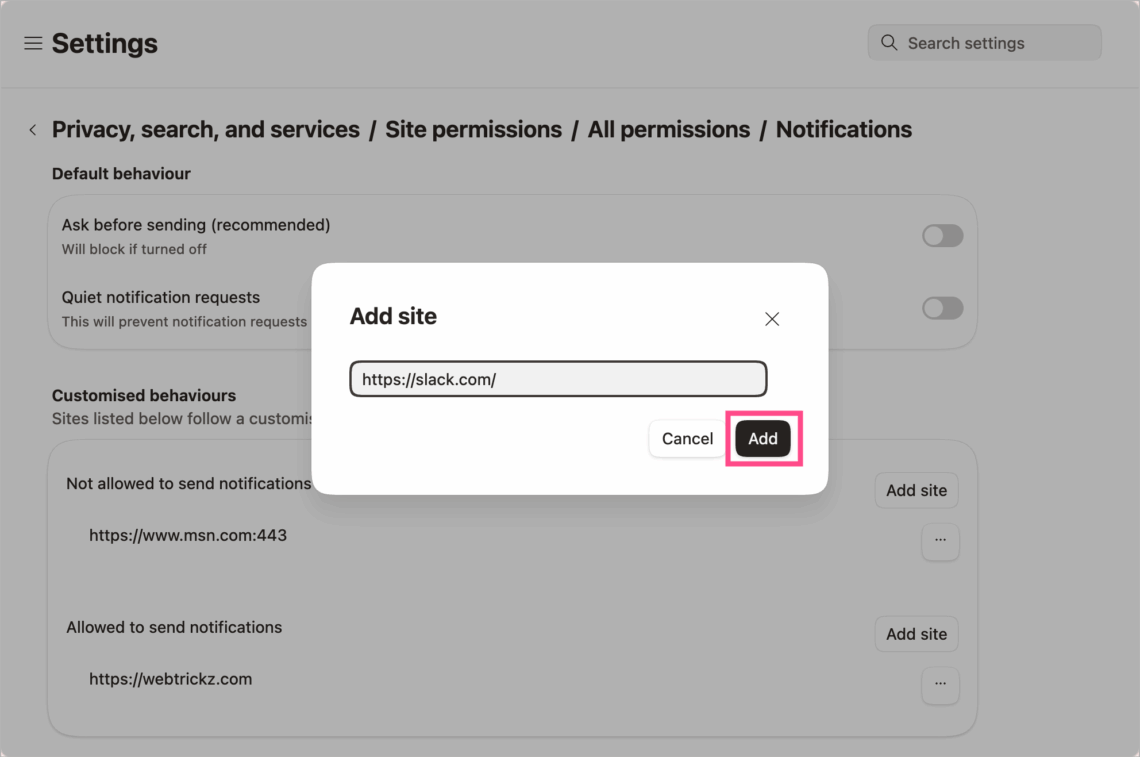Click Allowed to send notifications label
The height and width of the screenshot is (757, 1140).
tap(174, 627)
